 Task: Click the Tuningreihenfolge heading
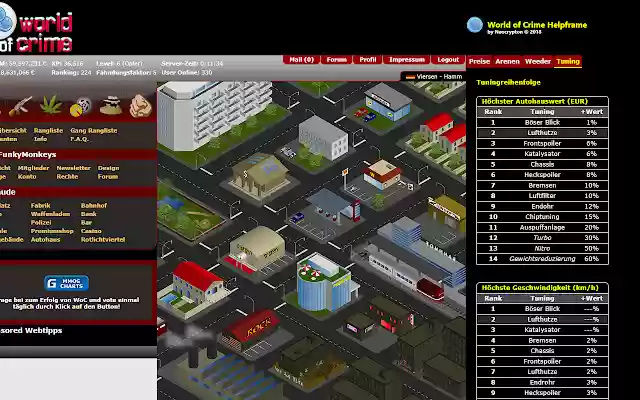pyautogui.click(x=508, y=82)
